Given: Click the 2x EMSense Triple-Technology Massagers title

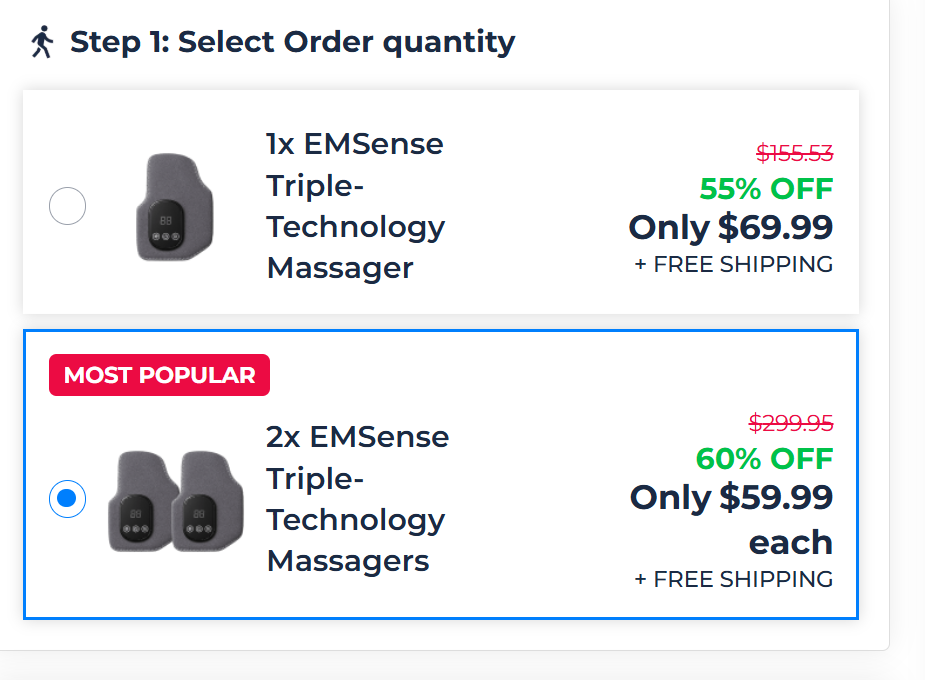Looking at the screenshot, I should (x=357, y=498).
